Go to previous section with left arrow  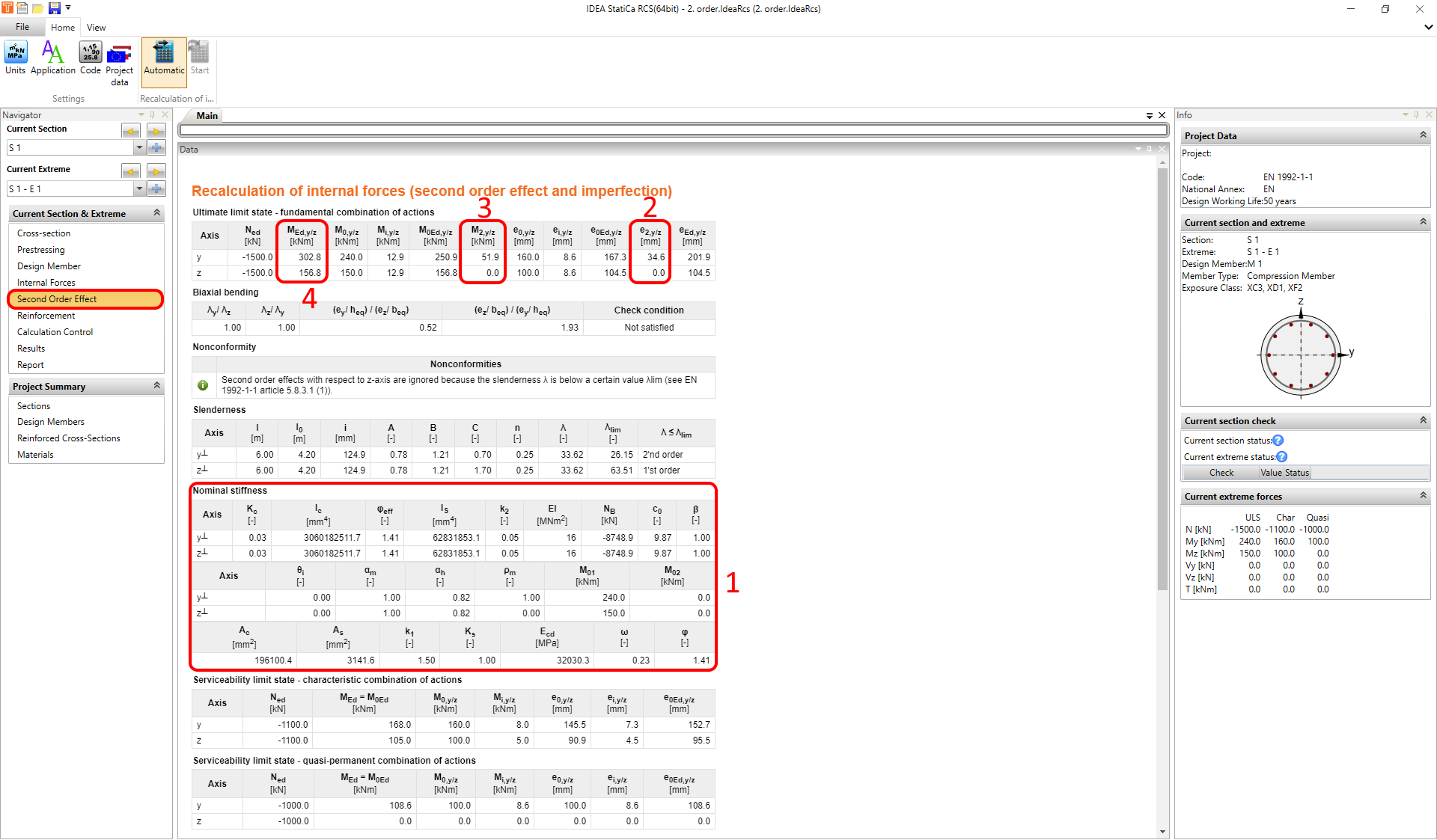click(x=131, y=131)
